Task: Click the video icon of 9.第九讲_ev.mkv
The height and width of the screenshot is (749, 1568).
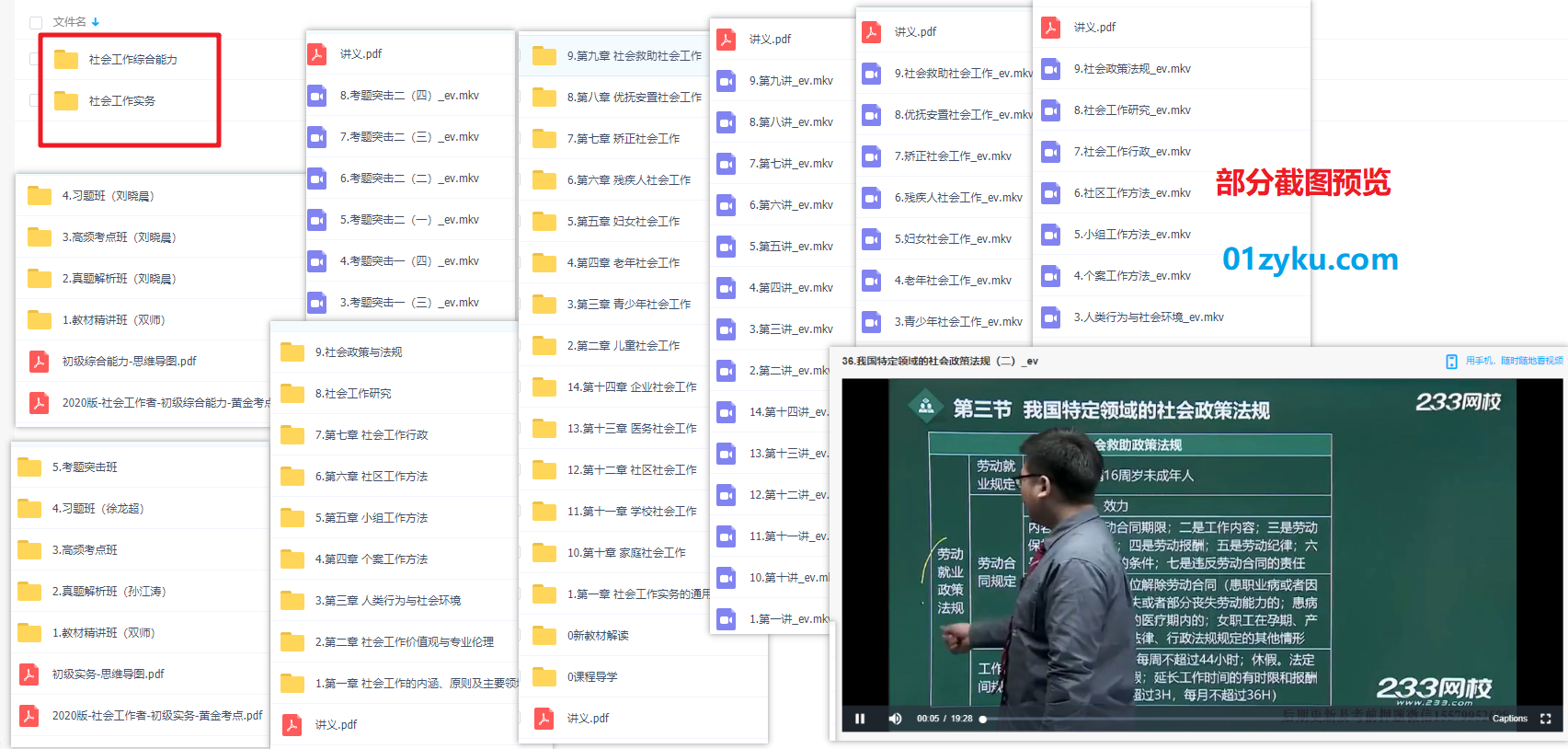Action: [727, 81]
